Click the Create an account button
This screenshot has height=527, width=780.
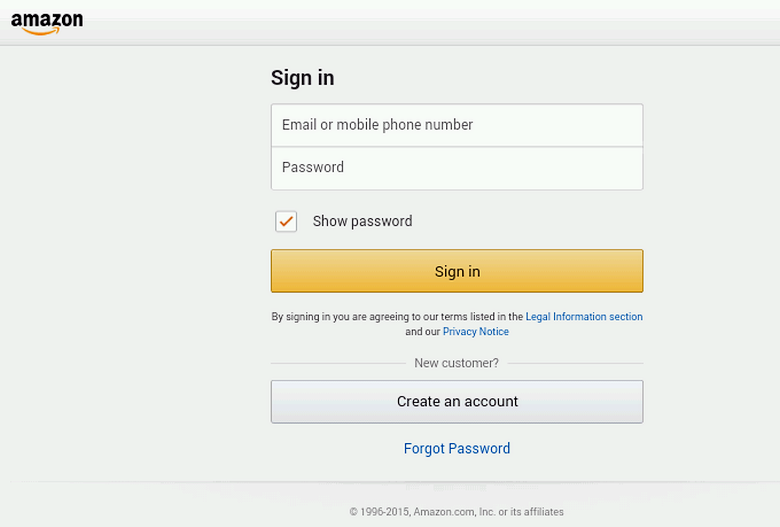click(x=456, y=401)
